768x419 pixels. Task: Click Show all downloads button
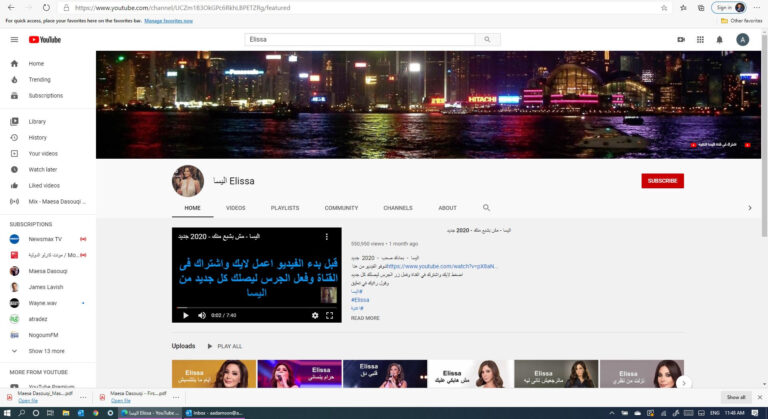pyautogui.click(x=736, y=397)
